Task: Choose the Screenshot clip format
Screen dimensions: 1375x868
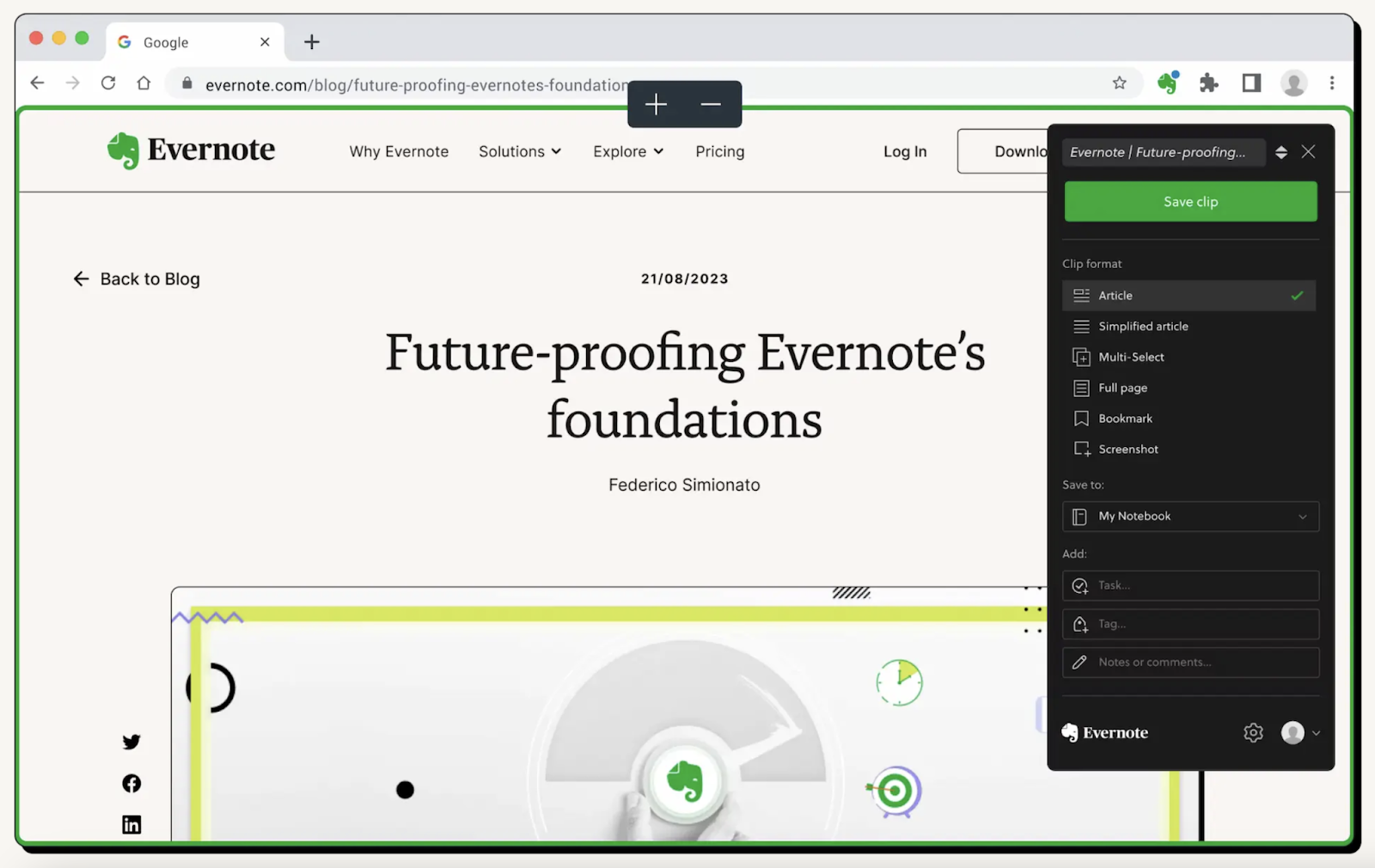Action: click(1189, 449)
